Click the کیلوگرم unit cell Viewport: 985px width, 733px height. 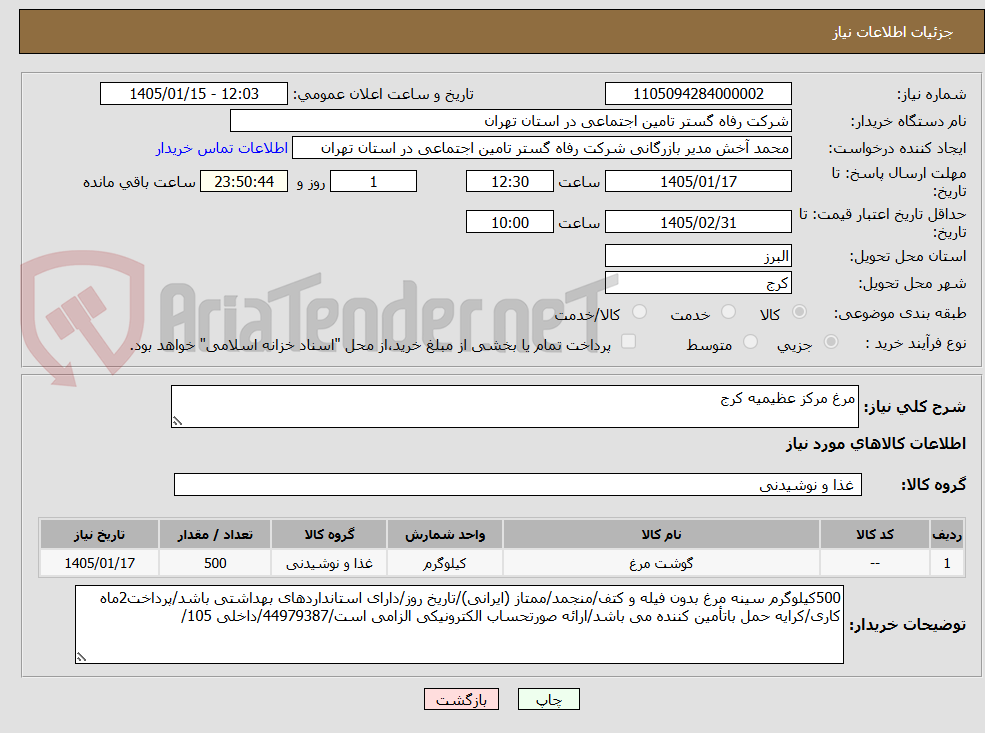point(445,563)
